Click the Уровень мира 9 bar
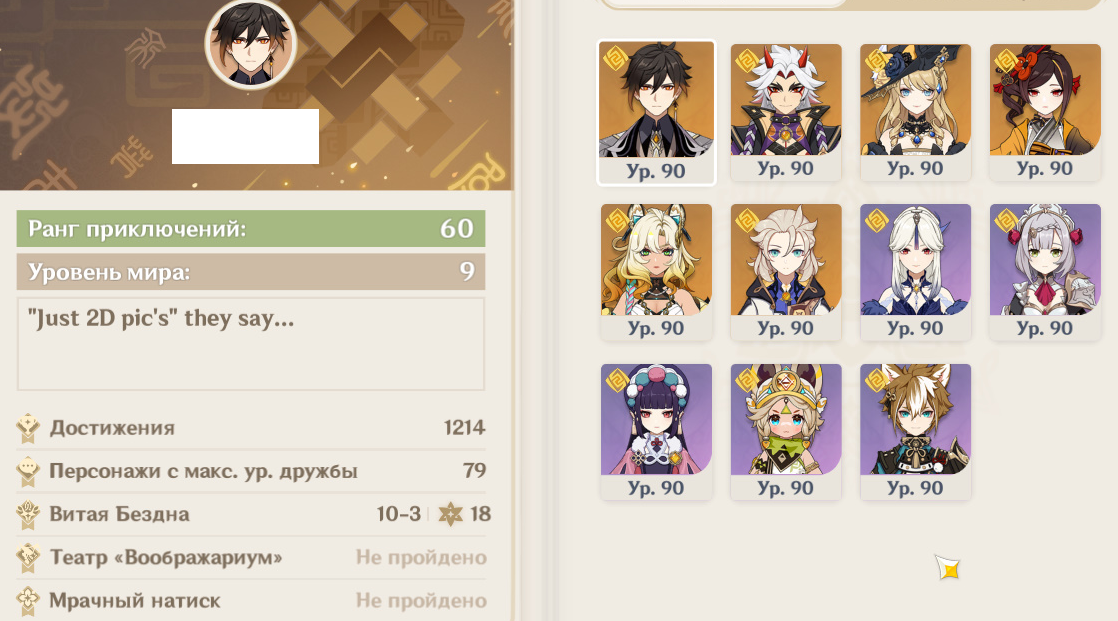Image resolution: width=1118 pixels, height=621 pixels. point(250,272)
